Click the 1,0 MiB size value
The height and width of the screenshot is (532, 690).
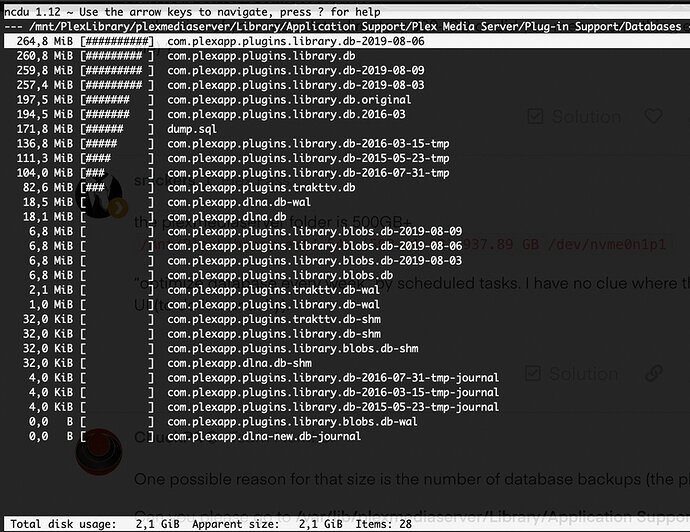[51, 305]
